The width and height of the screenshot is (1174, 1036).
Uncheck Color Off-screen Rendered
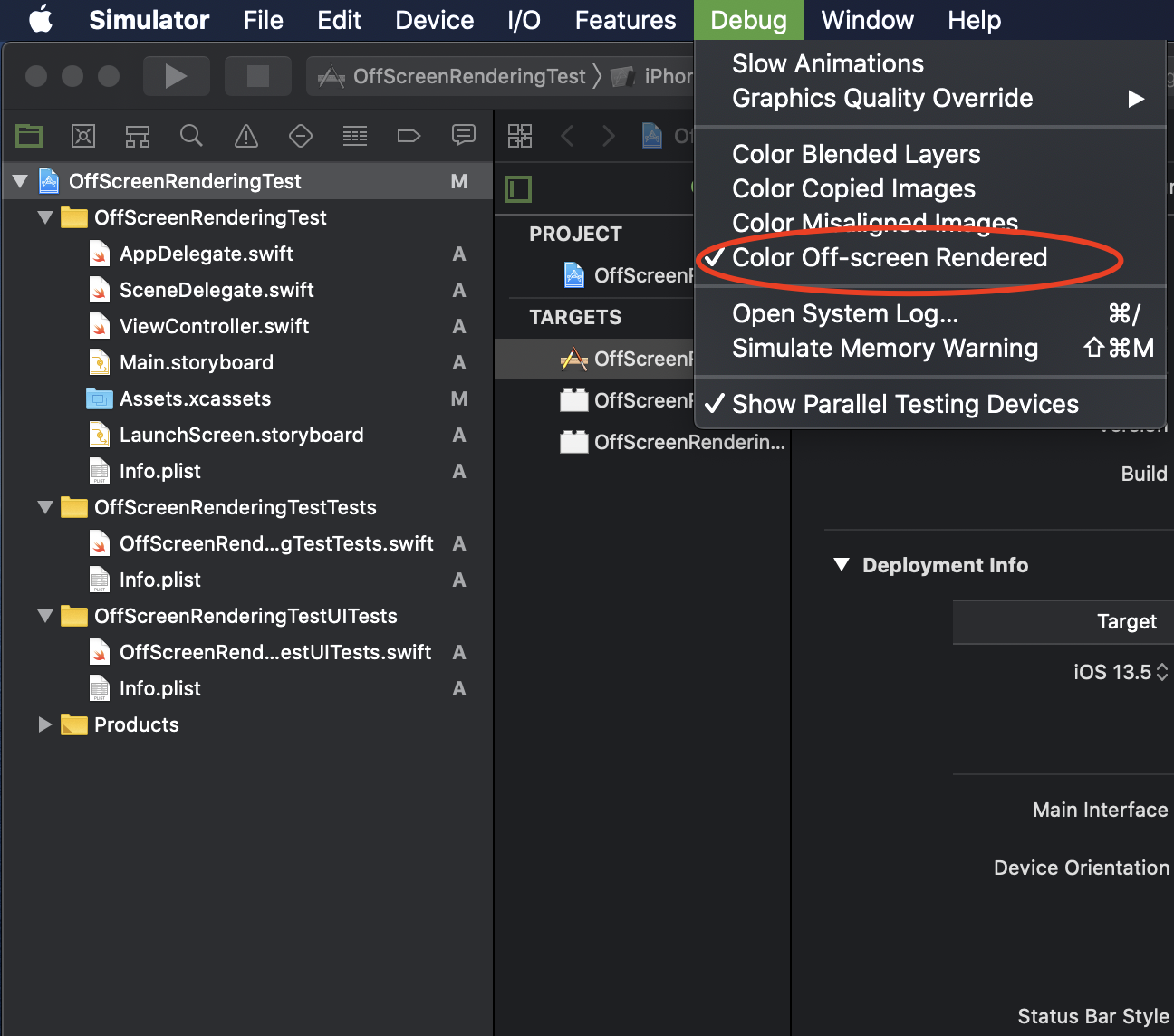click(x=930, y=257)
